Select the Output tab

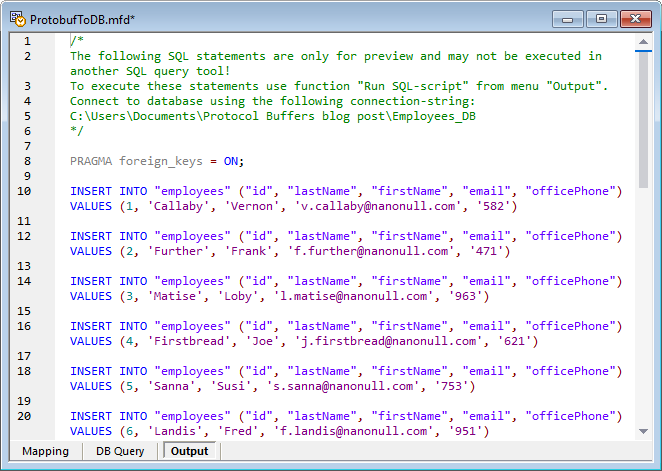pos(189,451)
